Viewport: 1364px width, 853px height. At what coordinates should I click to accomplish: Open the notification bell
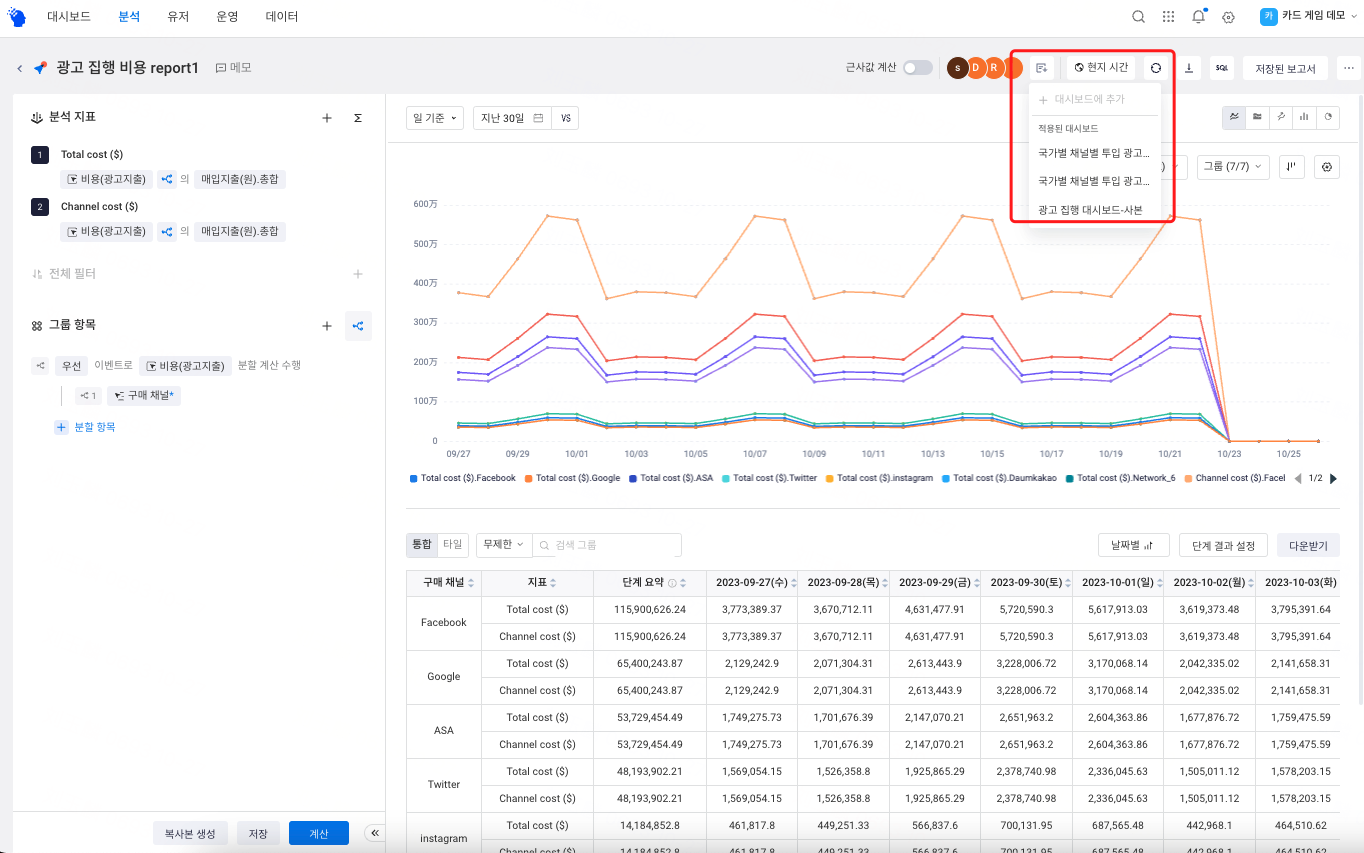1198,16
